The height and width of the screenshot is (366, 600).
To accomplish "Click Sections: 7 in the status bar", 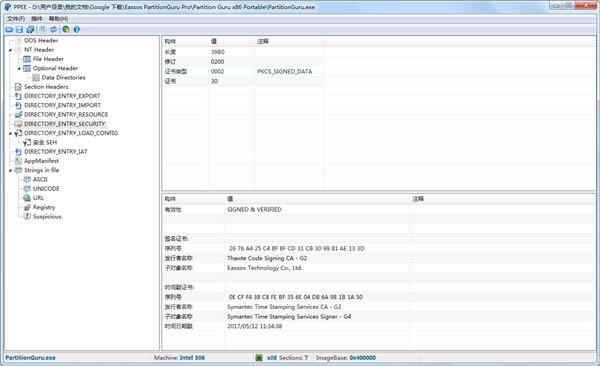I will (293, 358).
